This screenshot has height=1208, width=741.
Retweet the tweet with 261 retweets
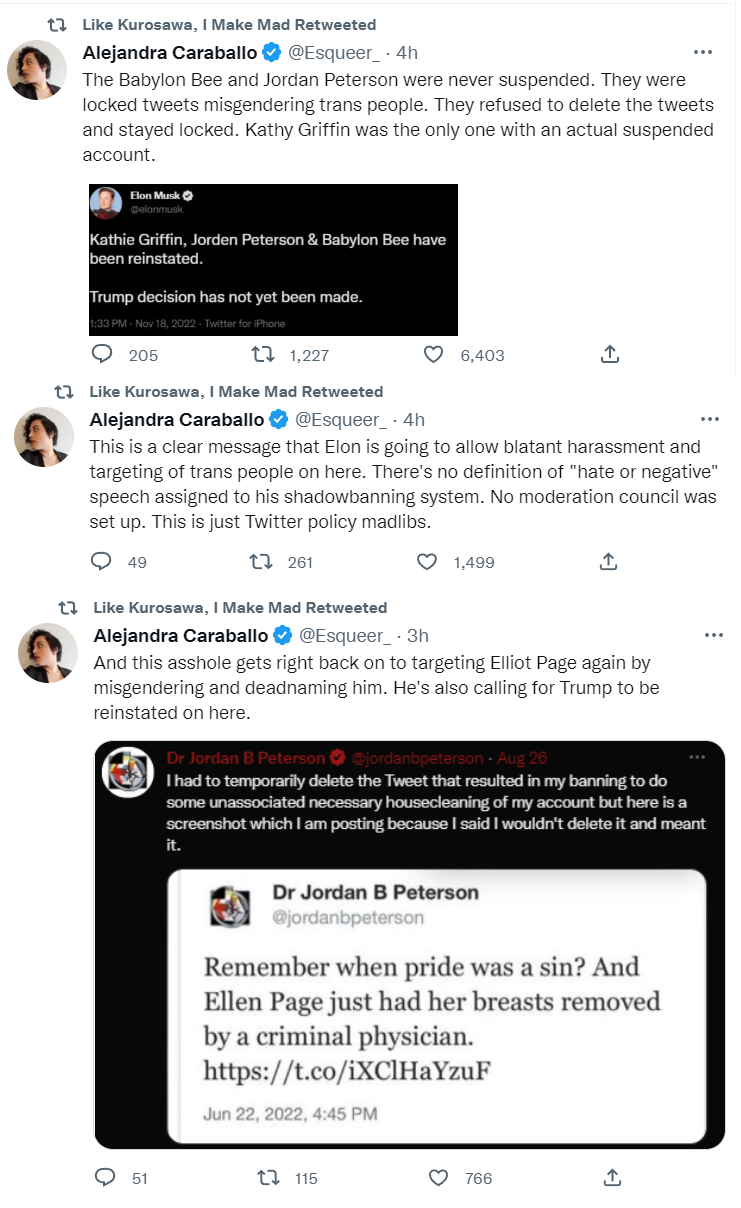[x=262, y=562]
